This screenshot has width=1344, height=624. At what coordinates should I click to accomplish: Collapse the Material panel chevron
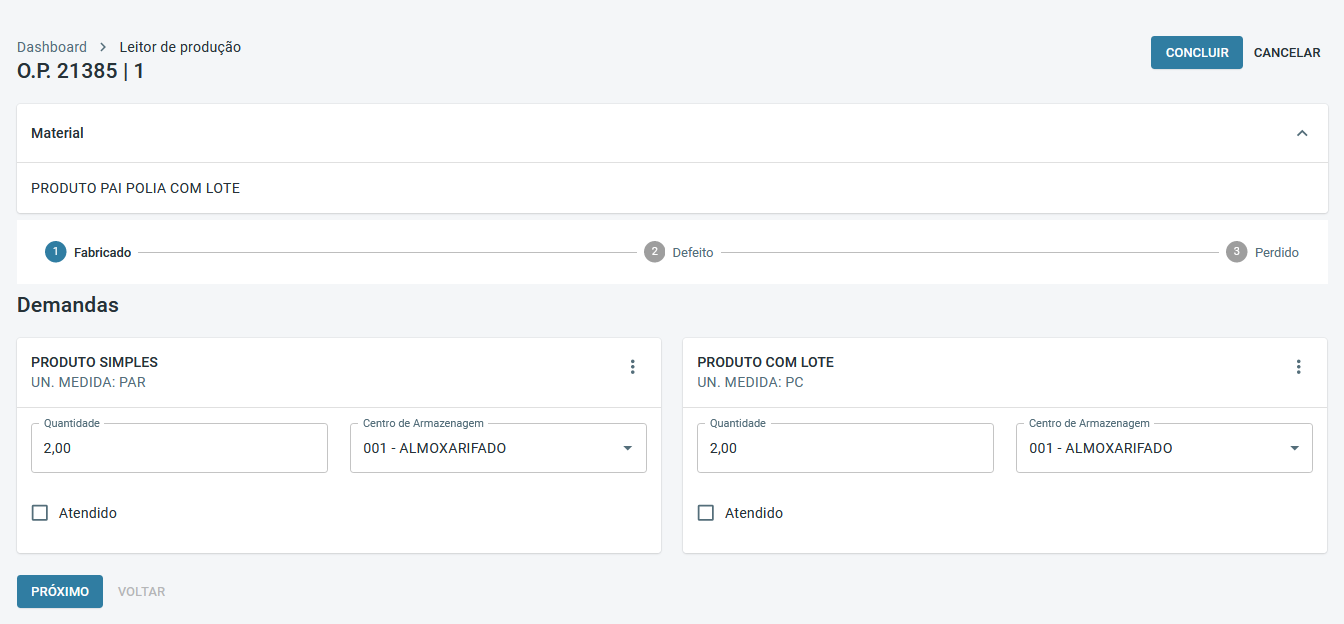(1302, 133)
